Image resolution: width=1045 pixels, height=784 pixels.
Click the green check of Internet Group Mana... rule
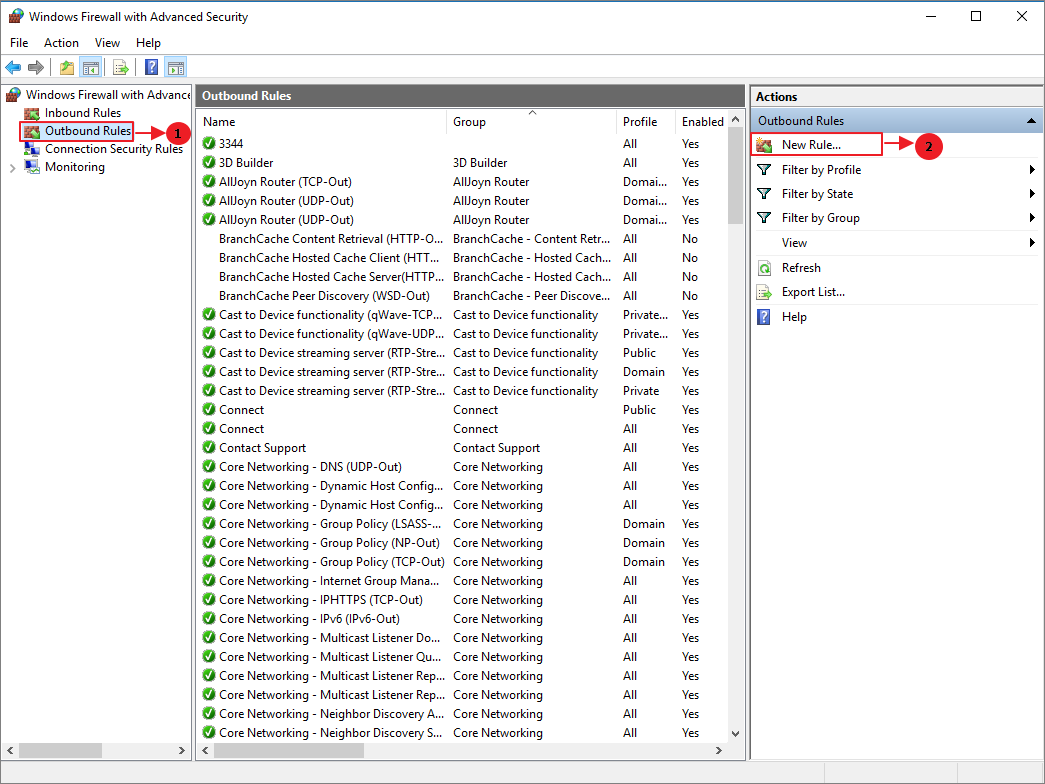coord(209,581)
